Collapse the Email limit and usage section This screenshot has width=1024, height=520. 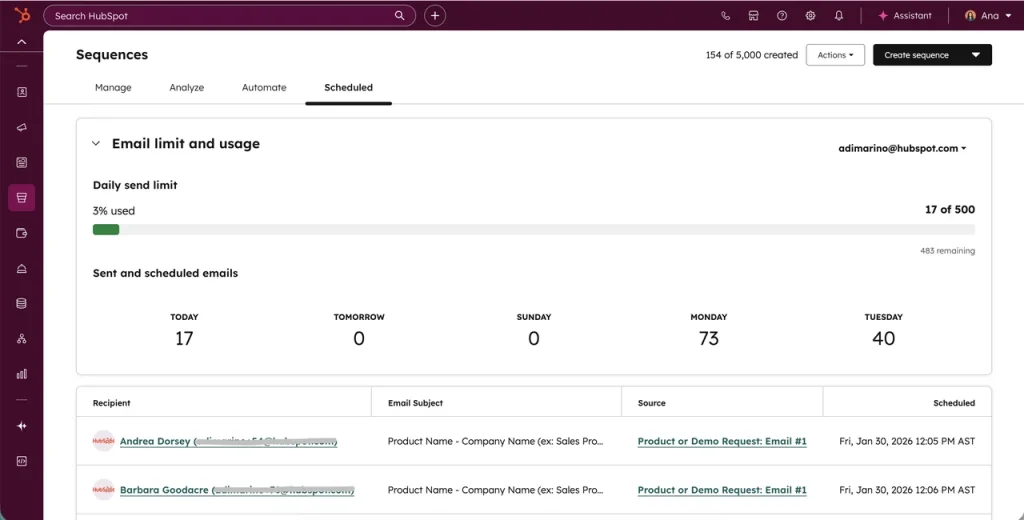pyautogui.click(x=96, y=144)
